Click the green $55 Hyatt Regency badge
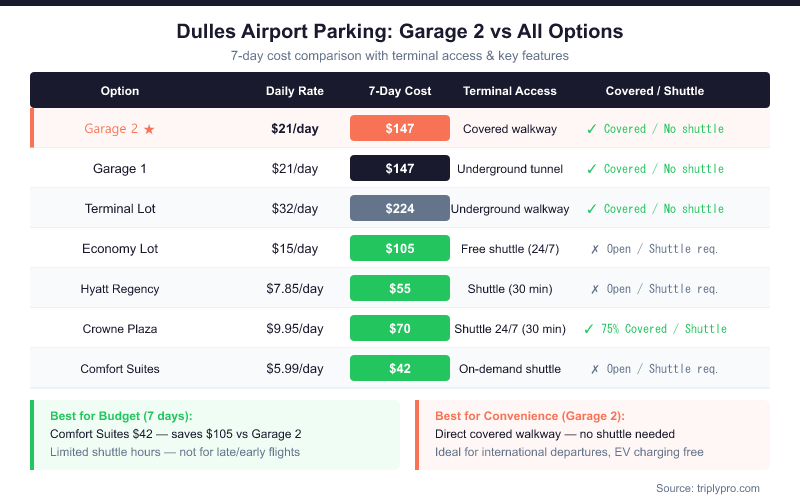This screenshot has width=800, height=500. 400,289
